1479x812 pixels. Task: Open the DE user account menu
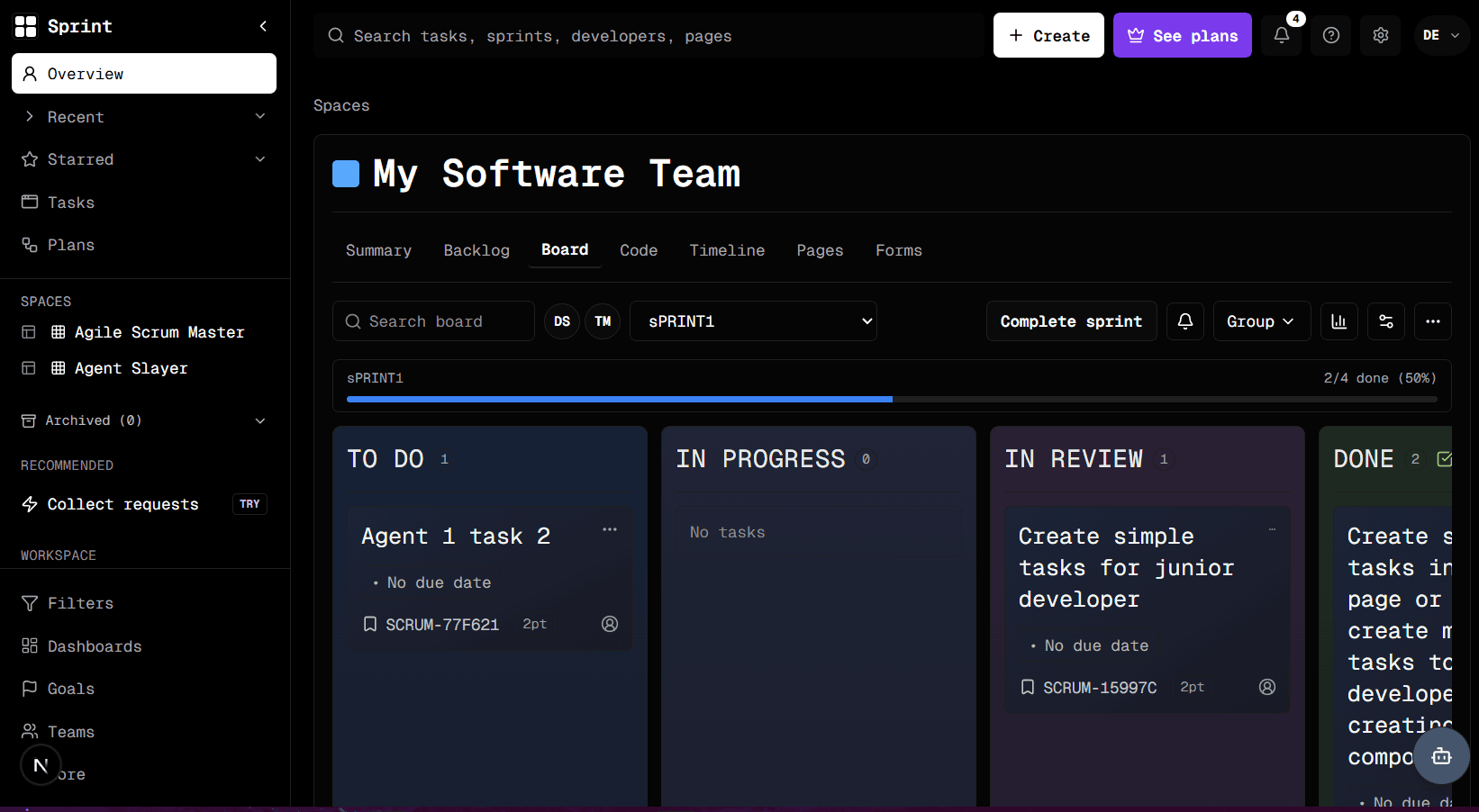(1441, 35)
